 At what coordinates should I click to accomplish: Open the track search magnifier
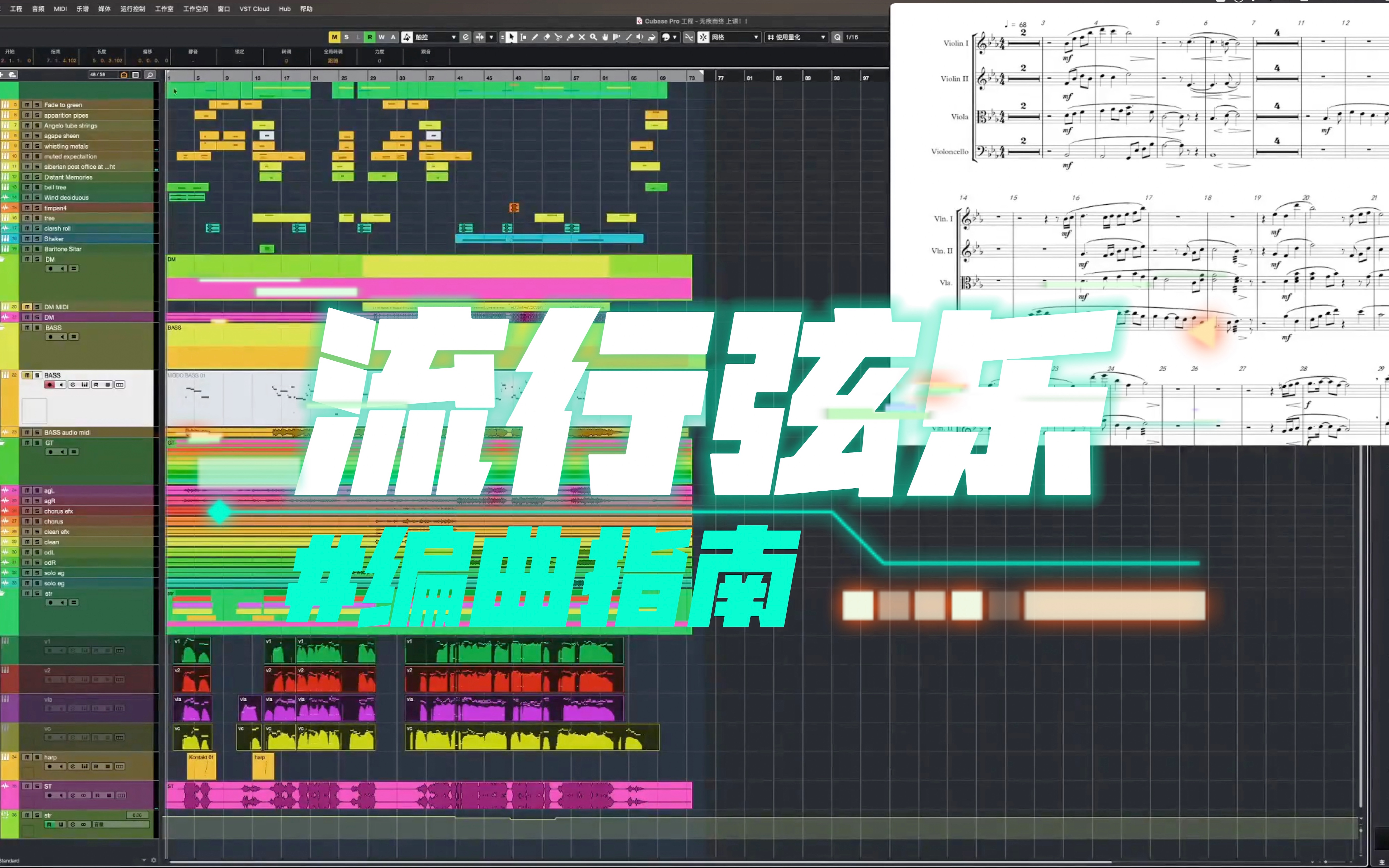[x=150, y=75]
